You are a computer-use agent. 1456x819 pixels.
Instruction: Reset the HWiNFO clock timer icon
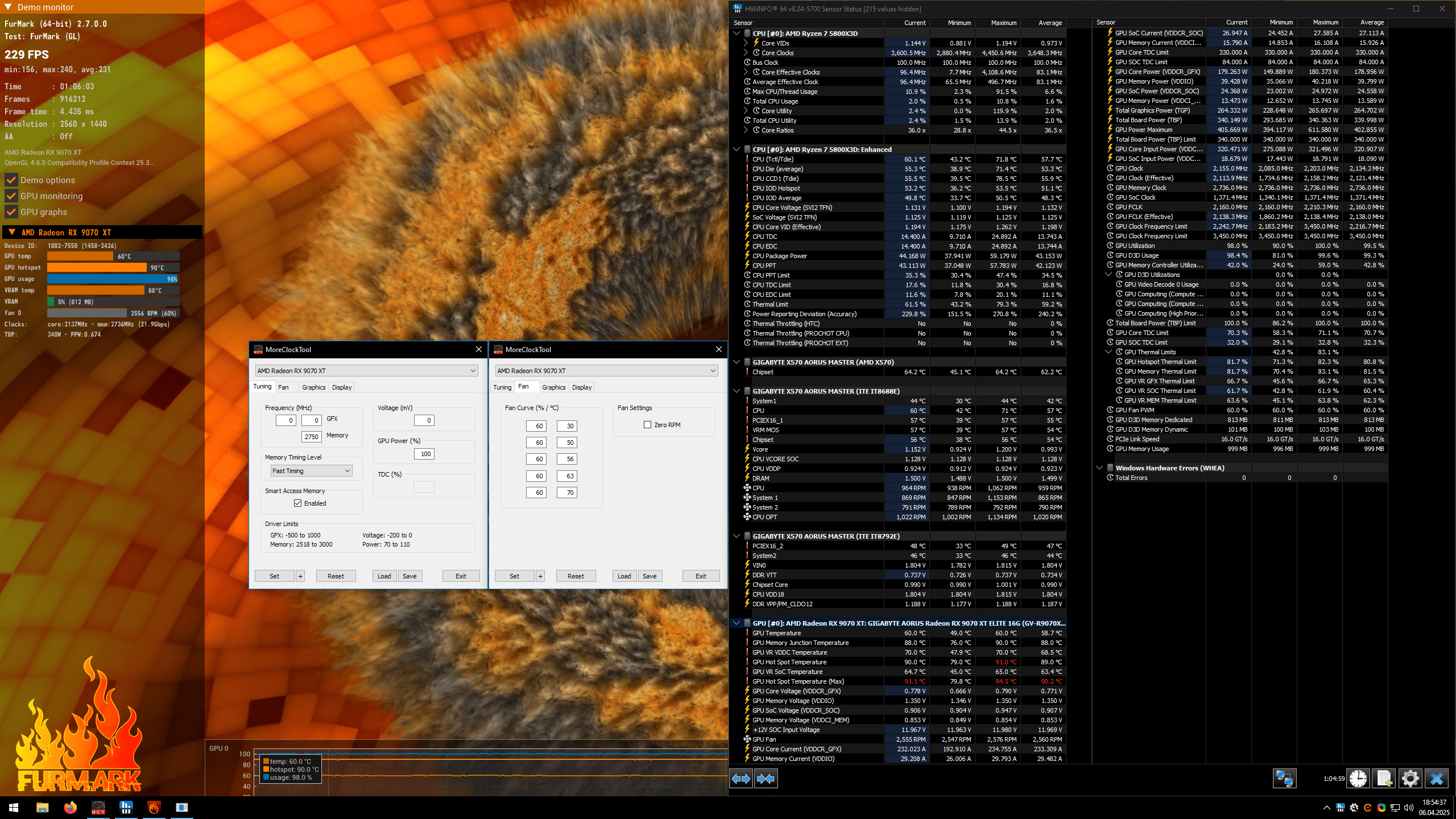[x=1358, y=779]
